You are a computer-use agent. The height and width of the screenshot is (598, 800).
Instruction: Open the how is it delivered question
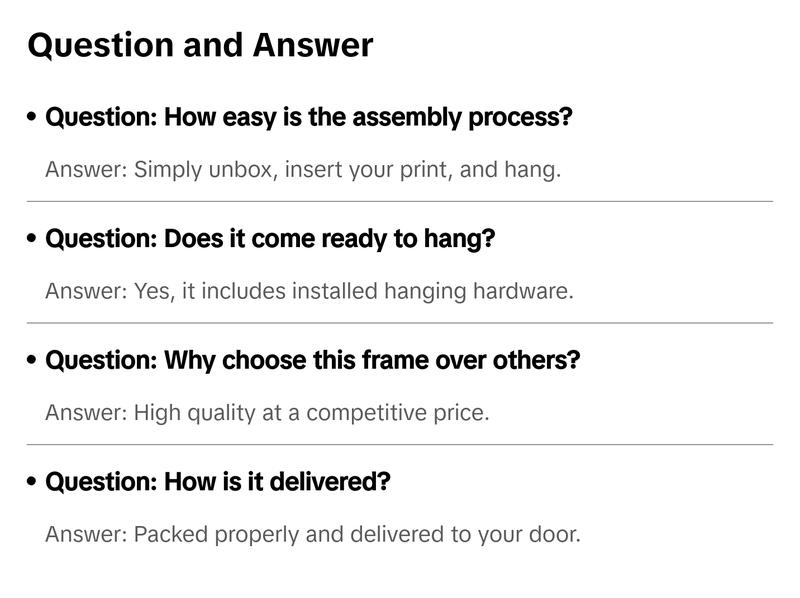(218, 482)
